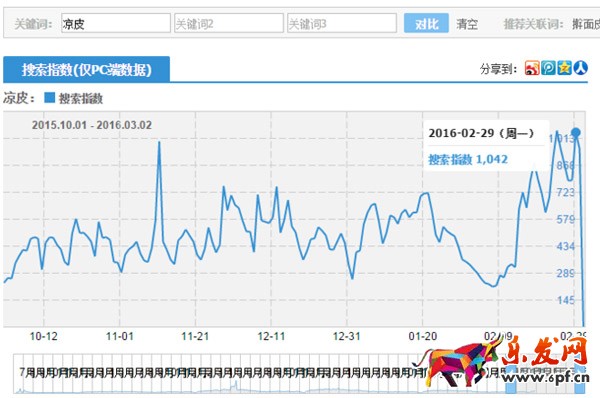Share via the Tencent Weibo icon
Screen dimensions: 600x398
[548, 68]
